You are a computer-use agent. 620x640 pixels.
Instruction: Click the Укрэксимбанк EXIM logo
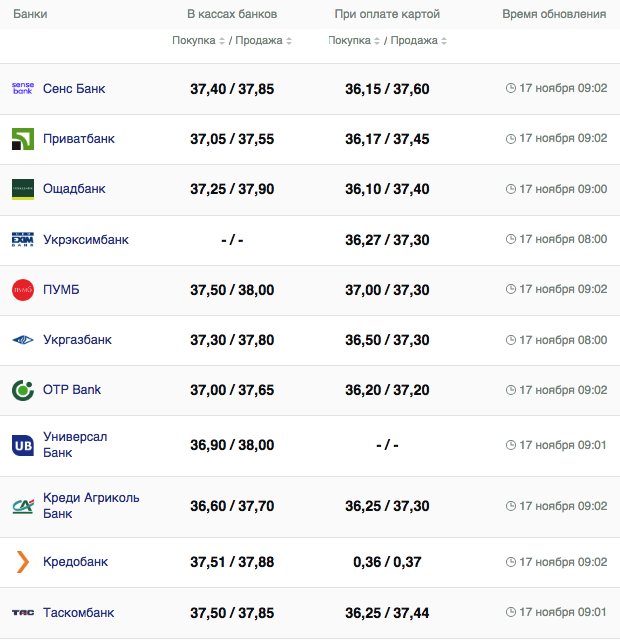point(23,240)
